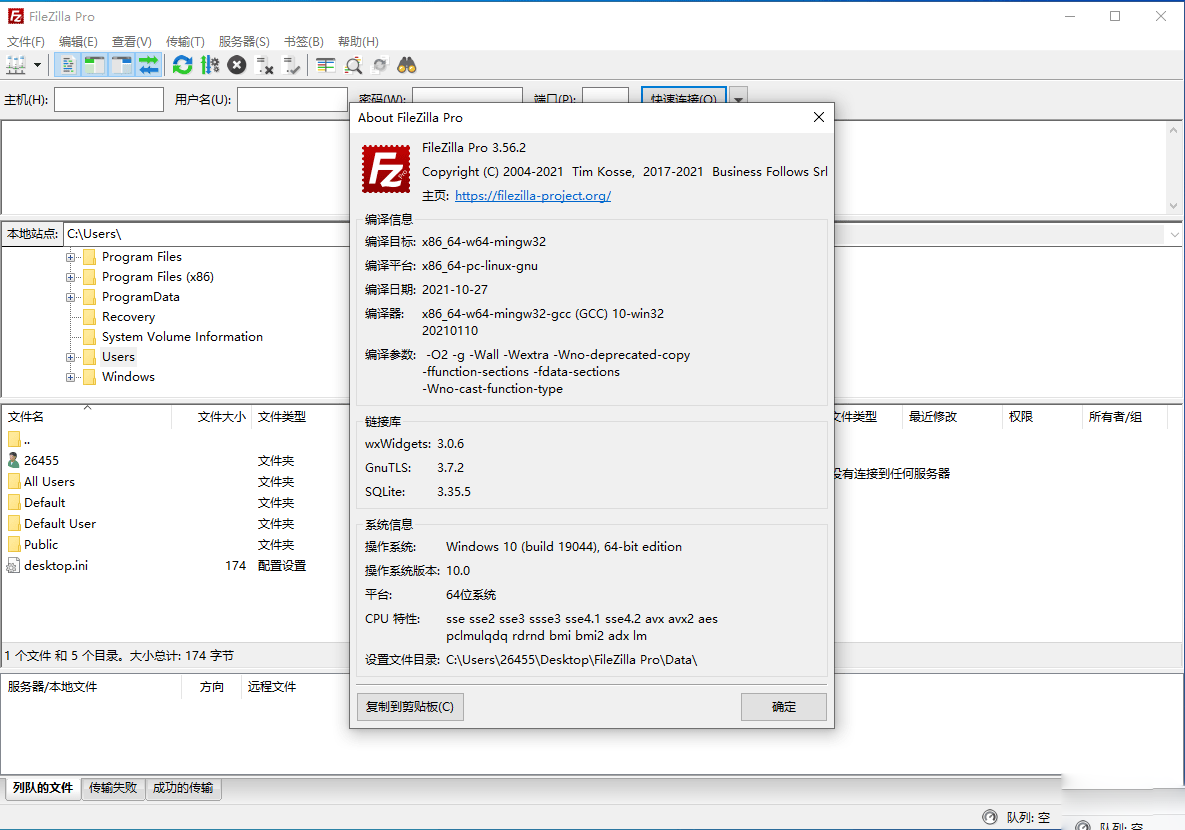Click the 主机(H) host input field
The height and width of the screenshot is (830, 1185).
pyautogui.click(x=109, y=100)
